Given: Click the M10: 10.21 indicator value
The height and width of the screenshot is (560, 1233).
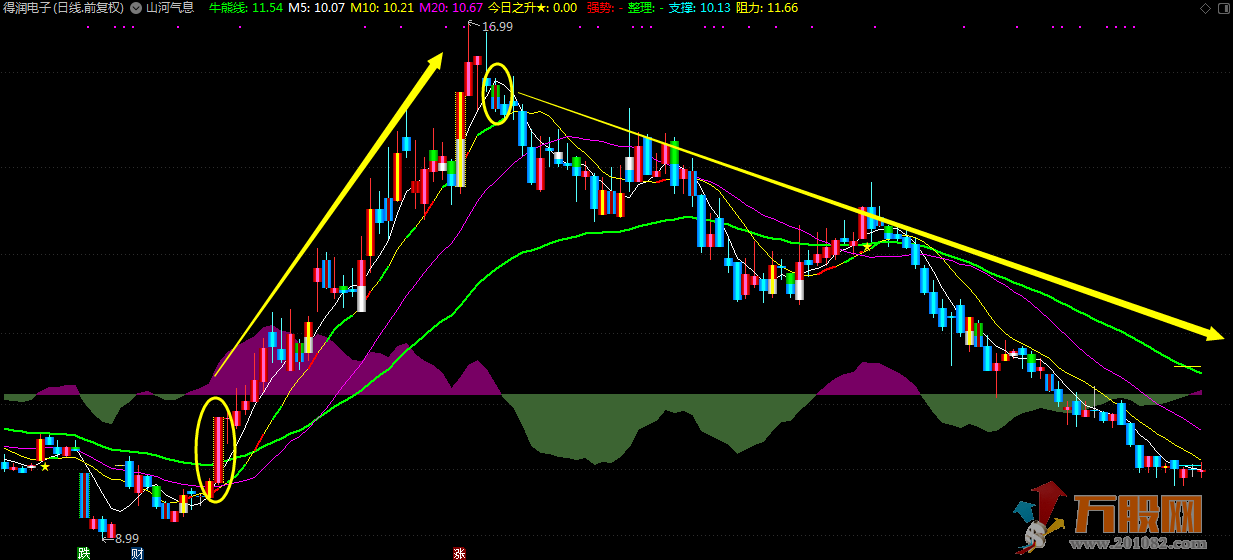Looking at the screenshot, I should (382, 7).
